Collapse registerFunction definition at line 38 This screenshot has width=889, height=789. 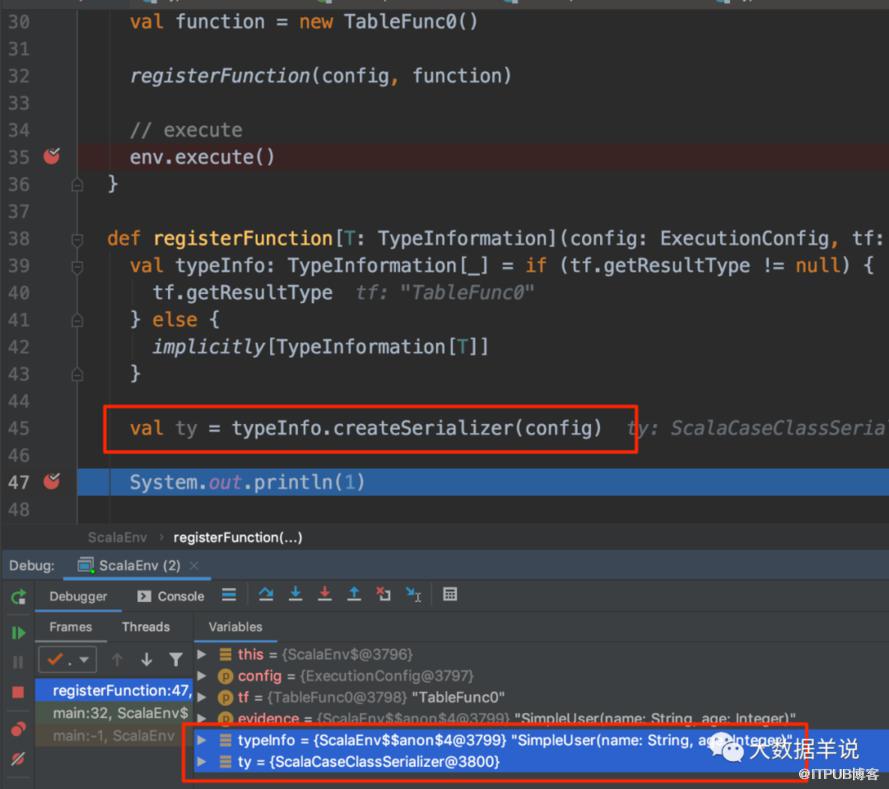(x=78, y=239)
